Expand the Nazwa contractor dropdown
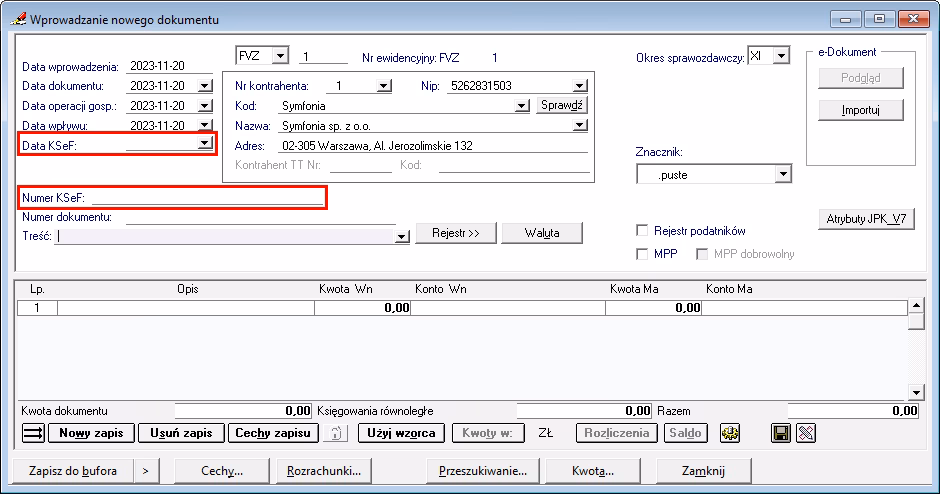This screenshot has height=494, width=940. (579, 125)
